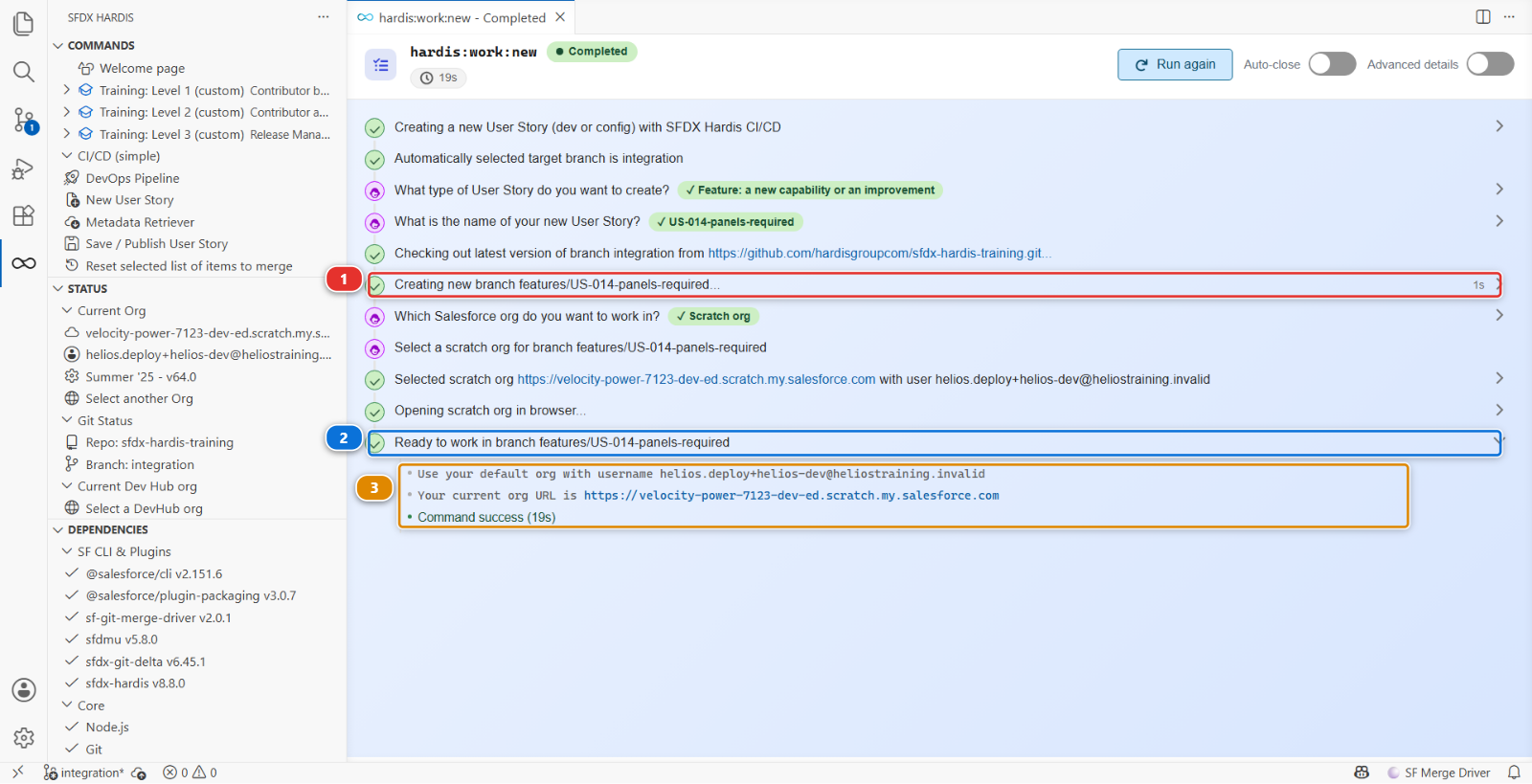
Task: Expand the 'Creating a new User Story' step
Action: point(1499,126)
